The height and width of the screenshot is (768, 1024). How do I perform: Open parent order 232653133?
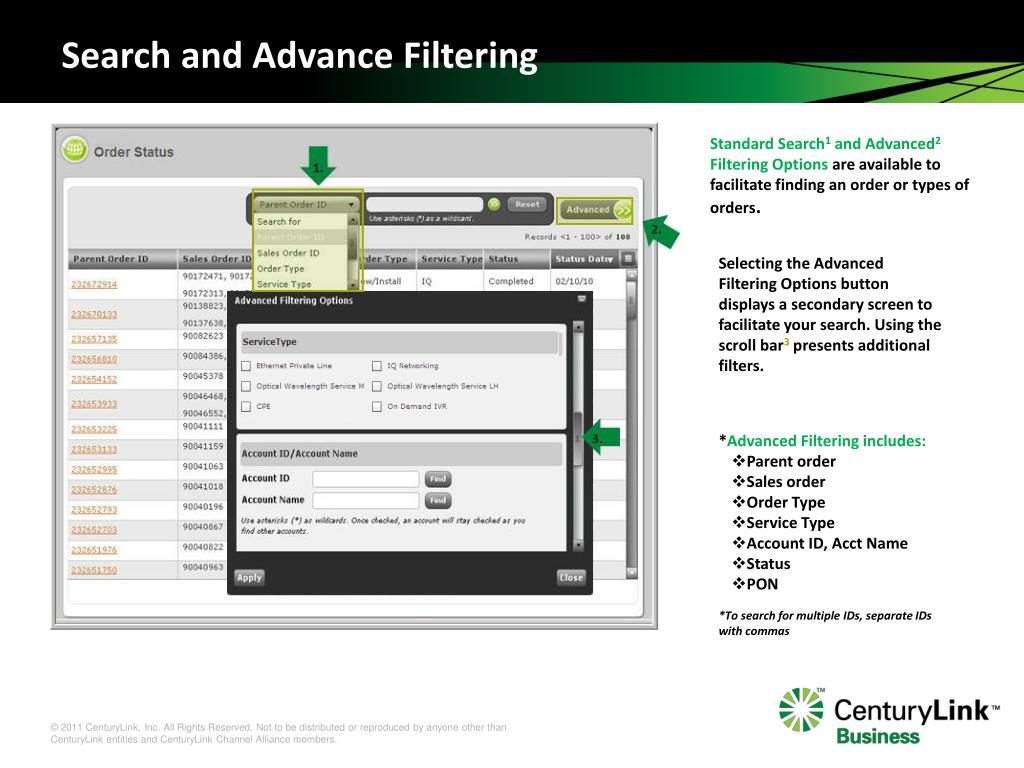[94, 449]
